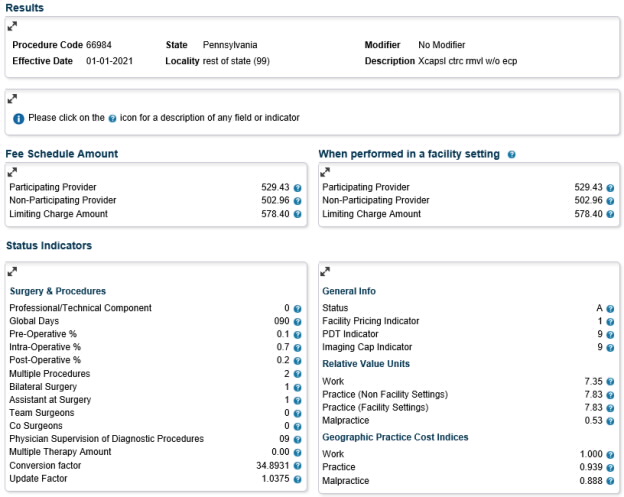Image resolution: width=624 pixels, height=497 pixels.
Task: Expand the facility setting amounts panel
Action: point(325,172)
